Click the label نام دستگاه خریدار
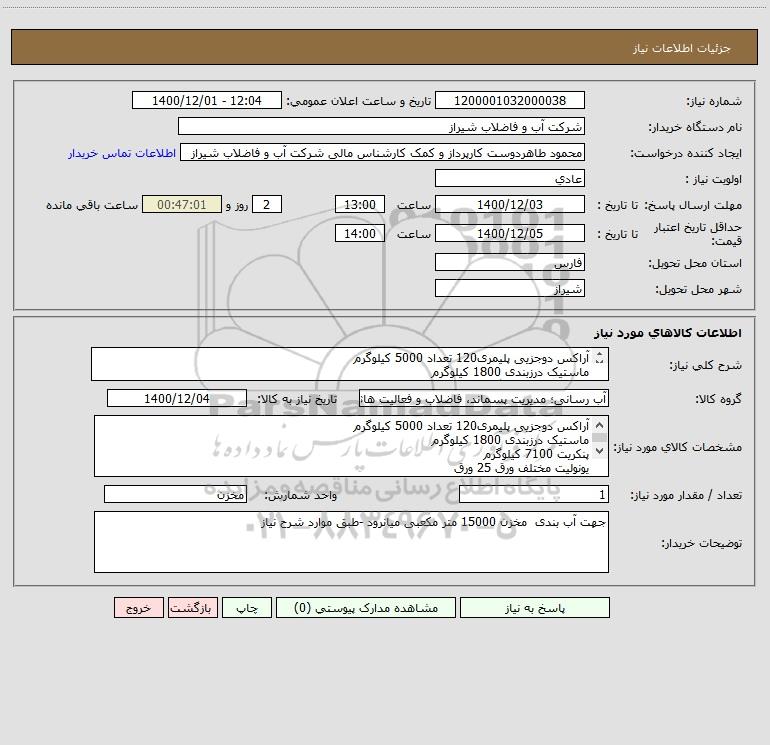Screen dimensions: 770x745 point(695,127)
